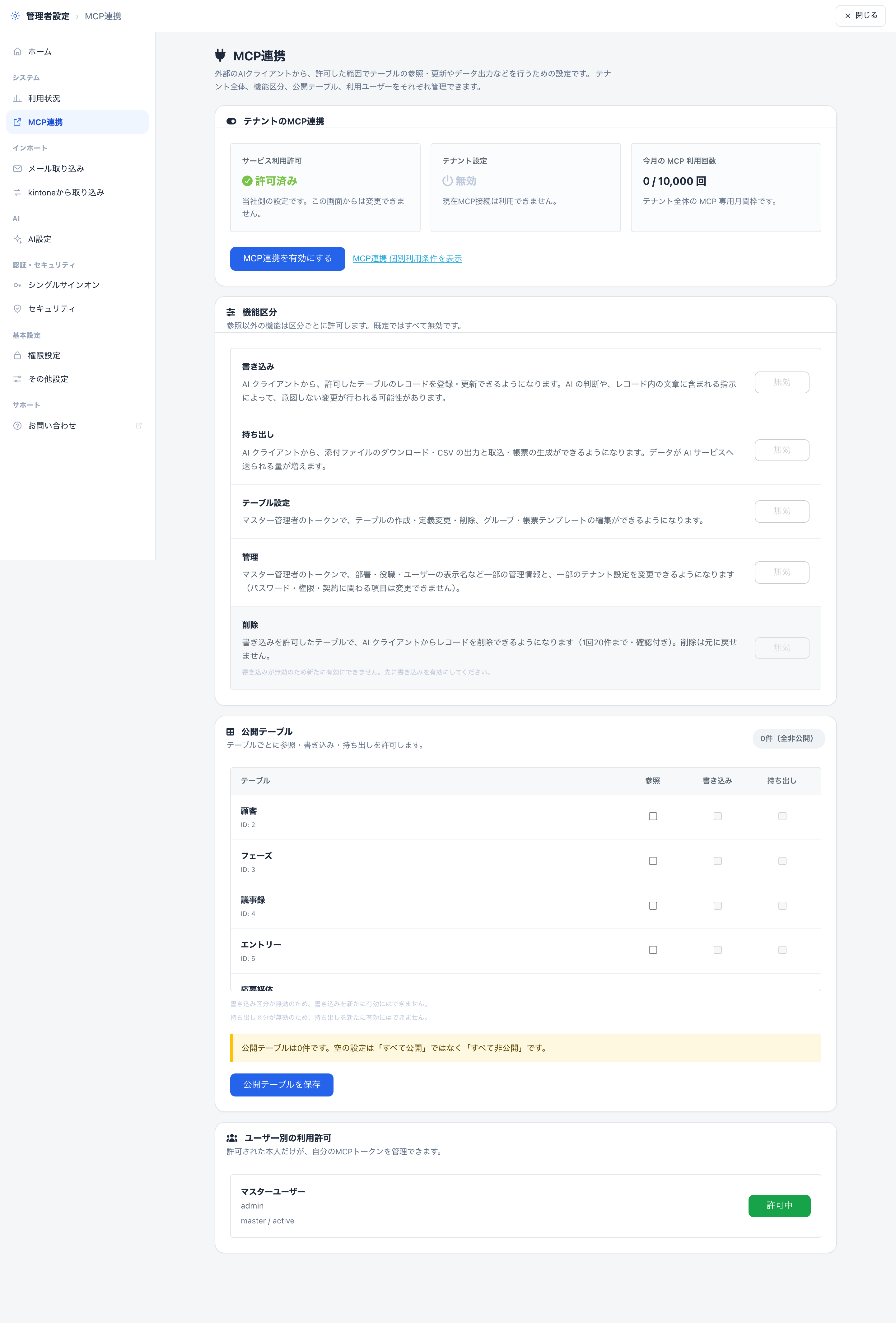Click the swap arrows icon for kintone import
Viewport: 896px width, 1323px height.
pos(18,192)
